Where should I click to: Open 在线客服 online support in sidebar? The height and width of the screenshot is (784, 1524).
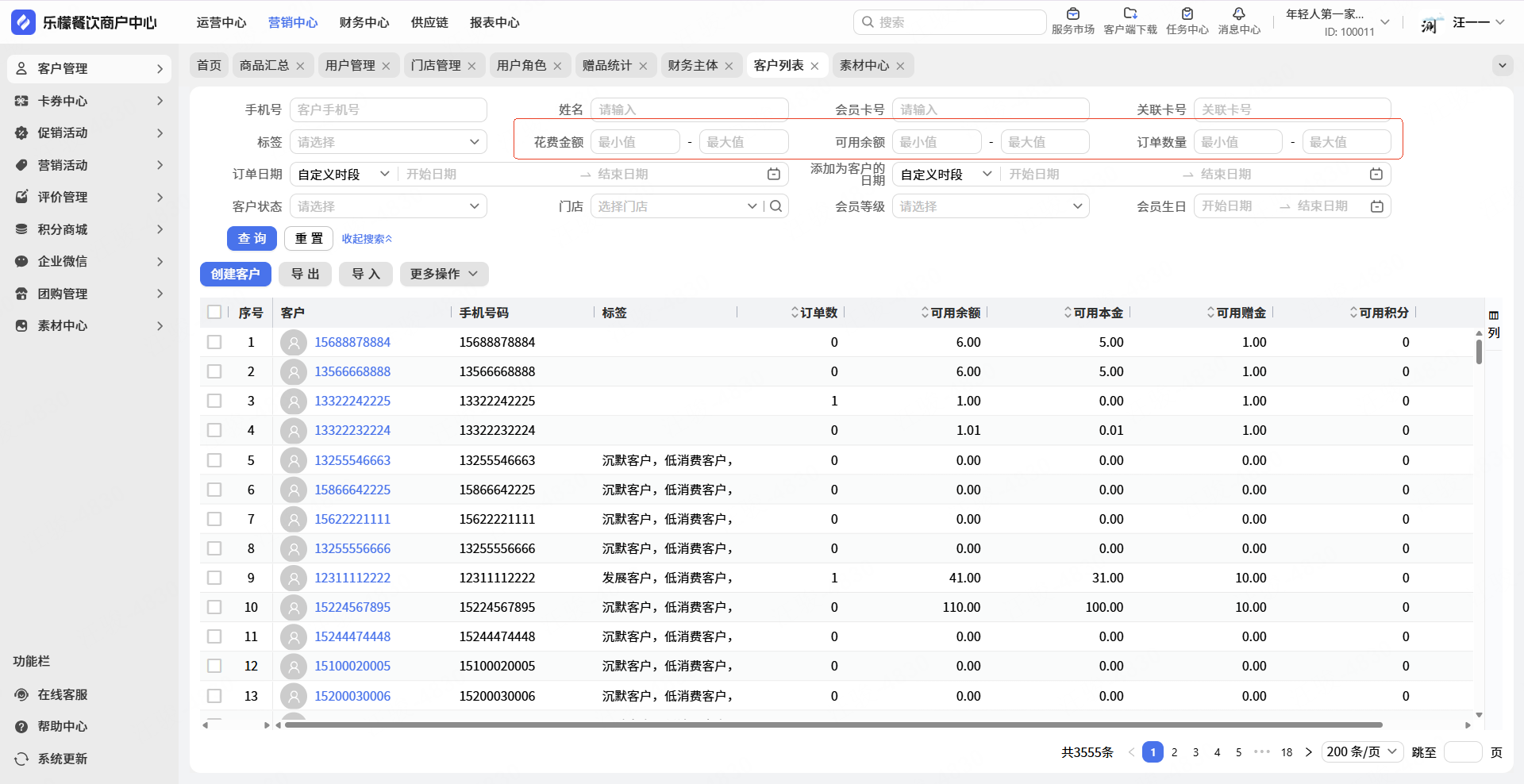[62, 694]
